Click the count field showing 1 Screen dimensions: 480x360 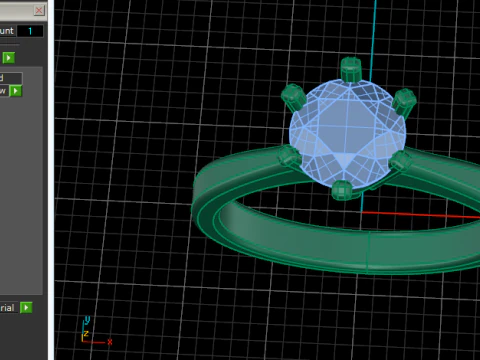[x=30, y=31]
